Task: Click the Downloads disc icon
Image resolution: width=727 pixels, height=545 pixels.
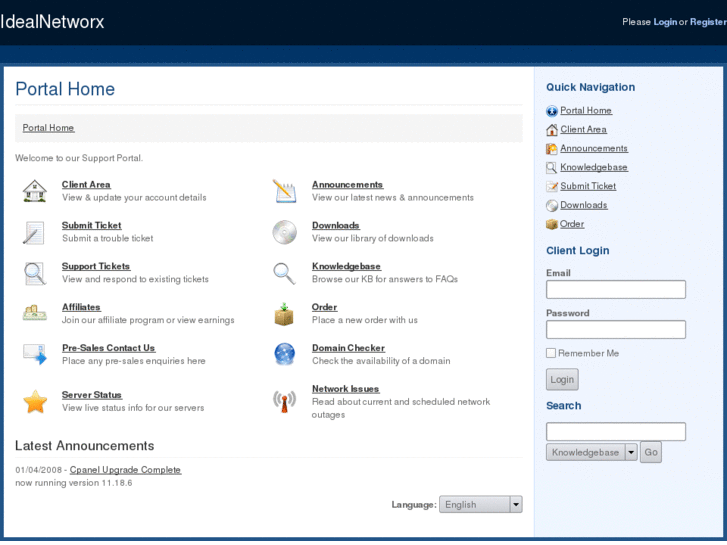Action: [284, 232]
